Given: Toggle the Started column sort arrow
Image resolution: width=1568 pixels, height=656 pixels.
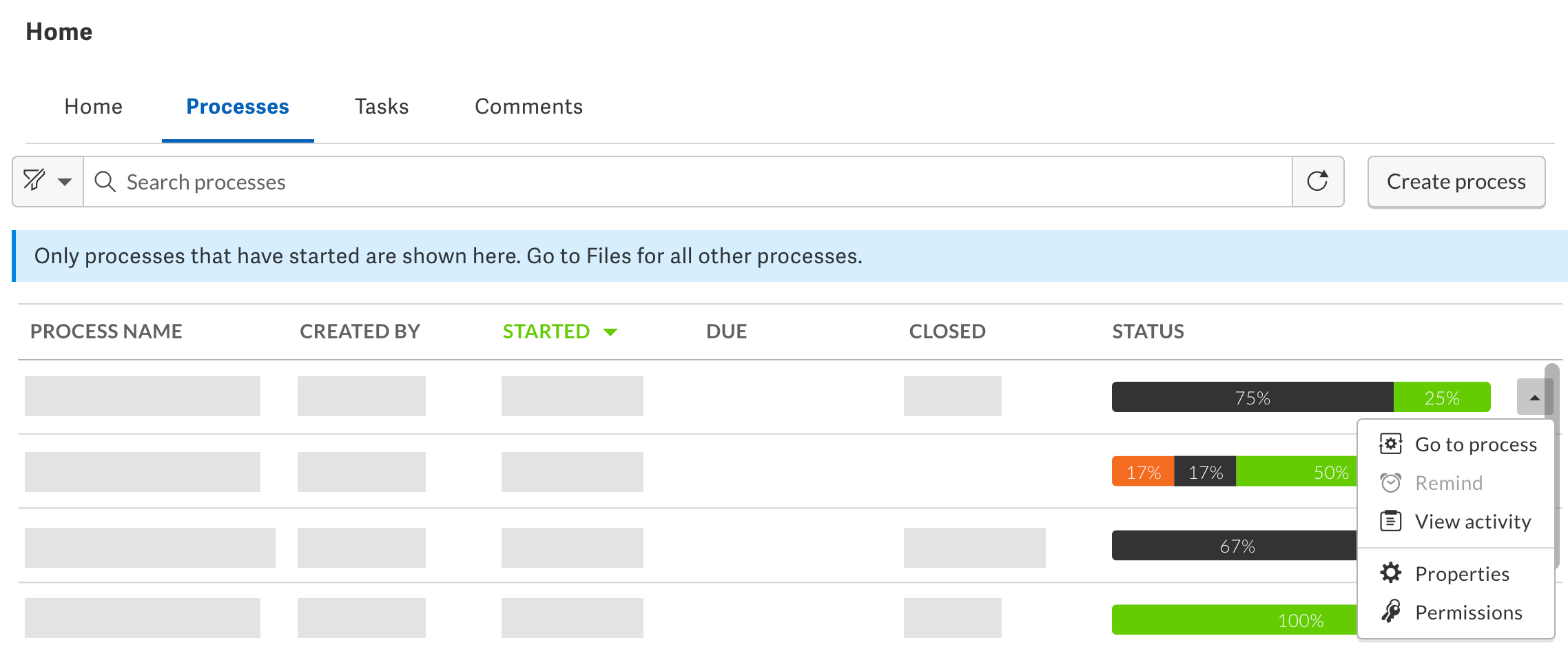Looking at the screenshot, I should pos(610,332).
